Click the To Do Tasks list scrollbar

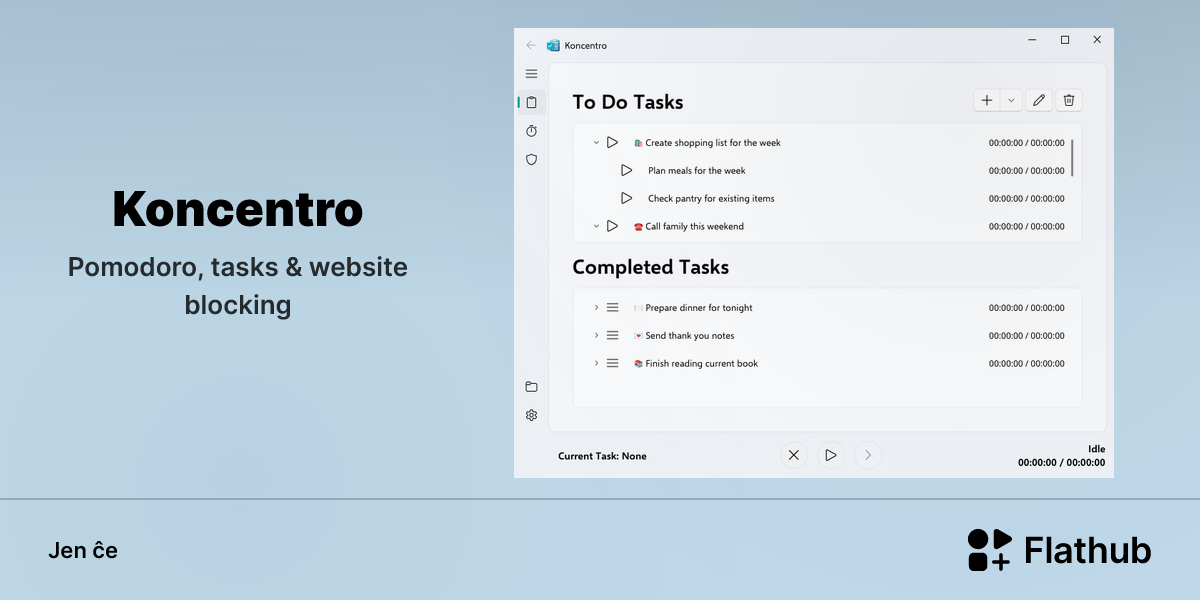1073,158
